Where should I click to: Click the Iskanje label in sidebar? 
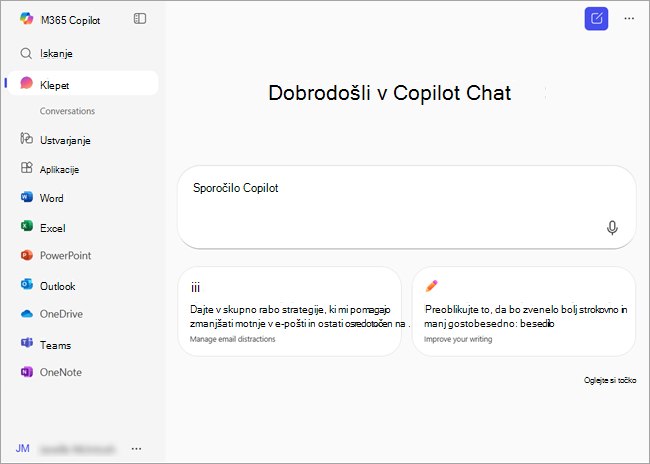(56, 53)
